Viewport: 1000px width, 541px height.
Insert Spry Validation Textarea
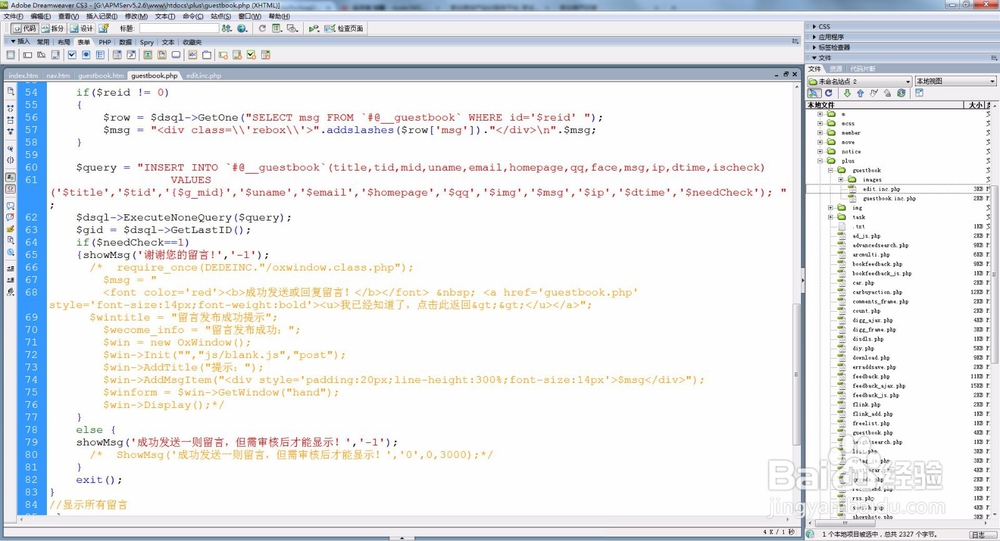(x=237, y=55)
